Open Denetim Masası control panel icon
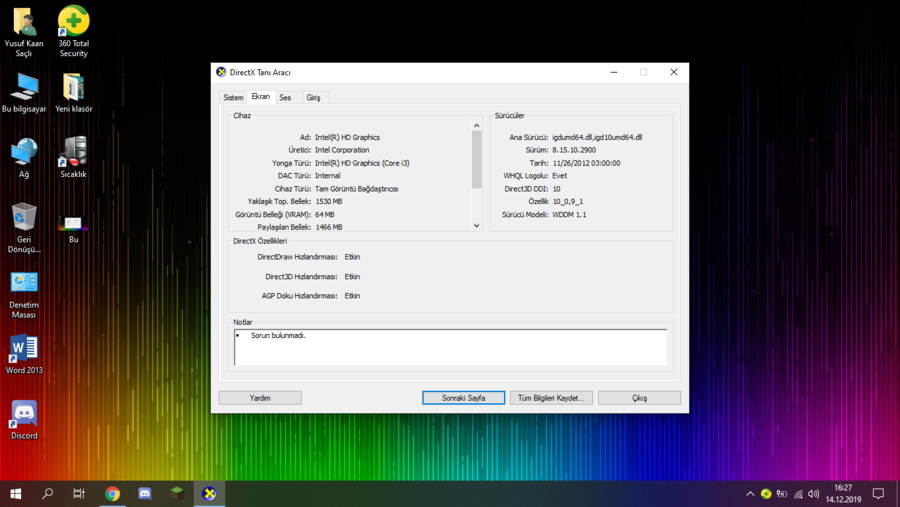900x507 pixels. [x=24, y=295]
